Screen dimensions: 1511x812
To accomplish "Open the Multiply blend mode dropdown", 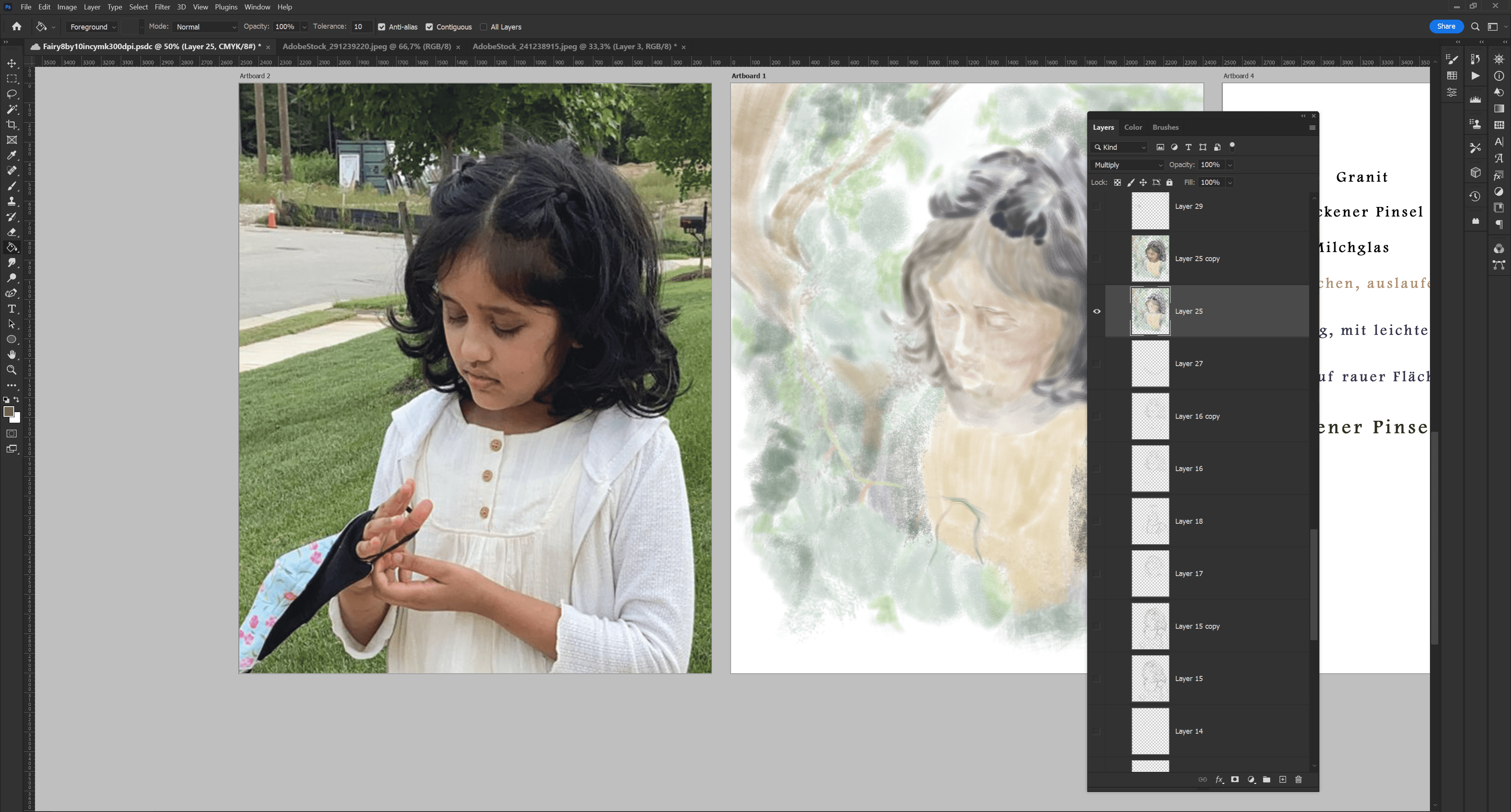I will 1127,165.
